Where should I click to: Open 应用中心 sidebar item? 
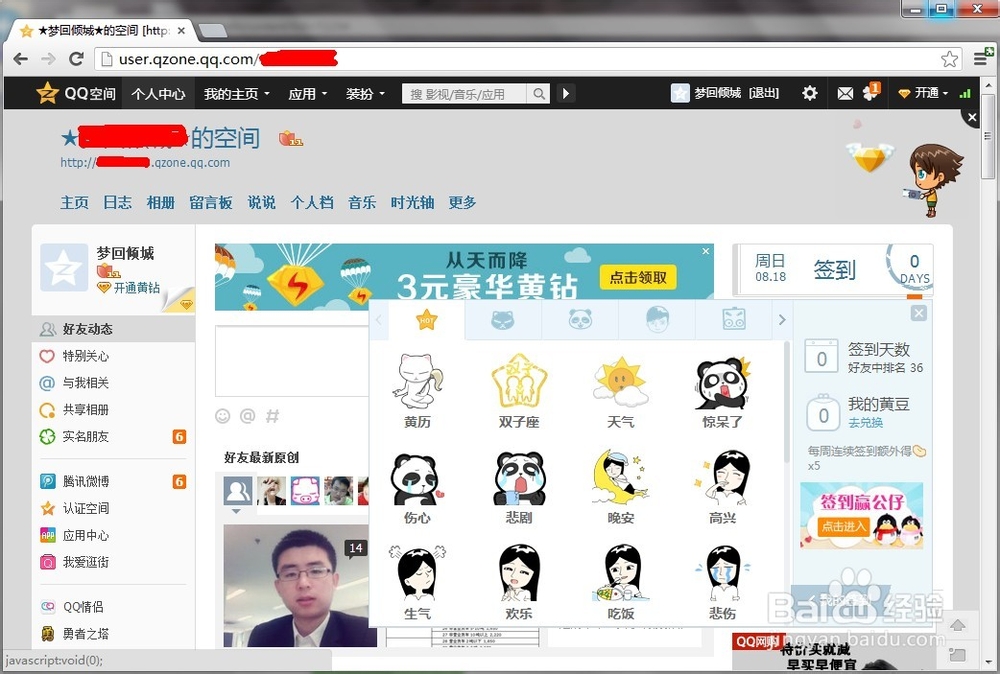click(85, 536)
